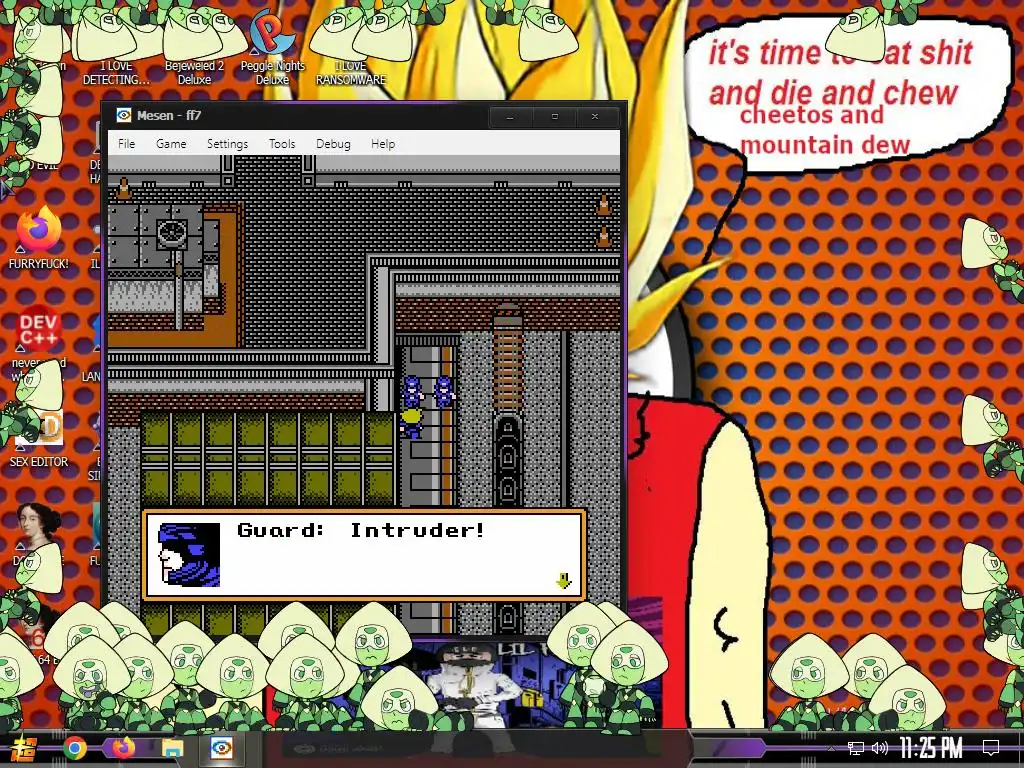Open Bejeweled 2 Deluxe desktop shortcut
This screenshot has height=768, width=1024.
(194, 49)
